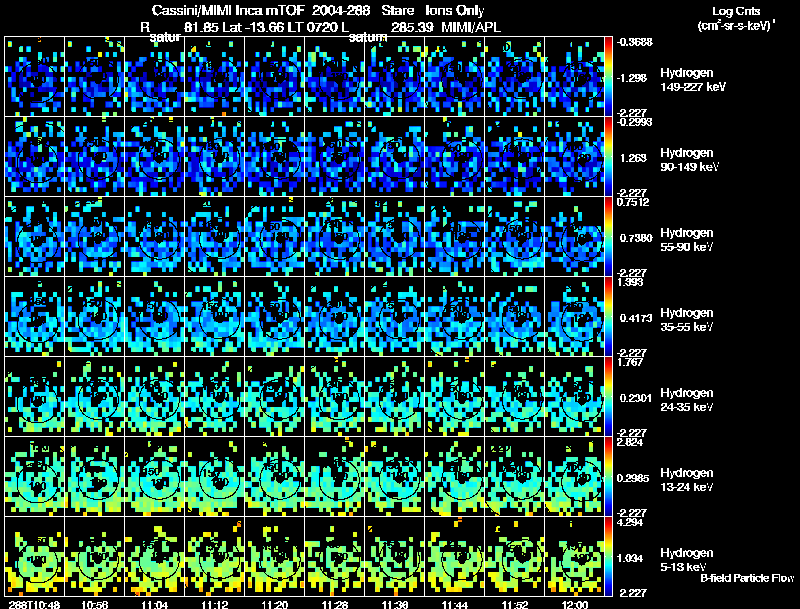Click the '1.263' color scale value
Viewport: 800px width, 609px height.
pos(633,158)
